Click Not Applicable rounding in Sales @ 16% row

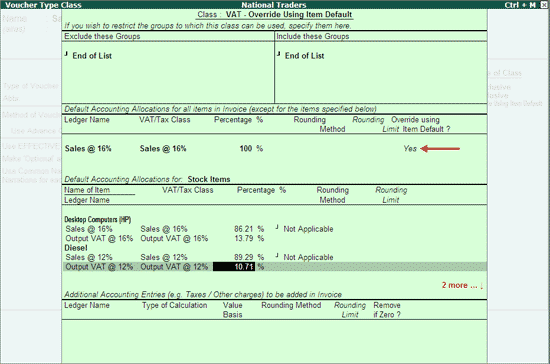(x=308, y=229)
